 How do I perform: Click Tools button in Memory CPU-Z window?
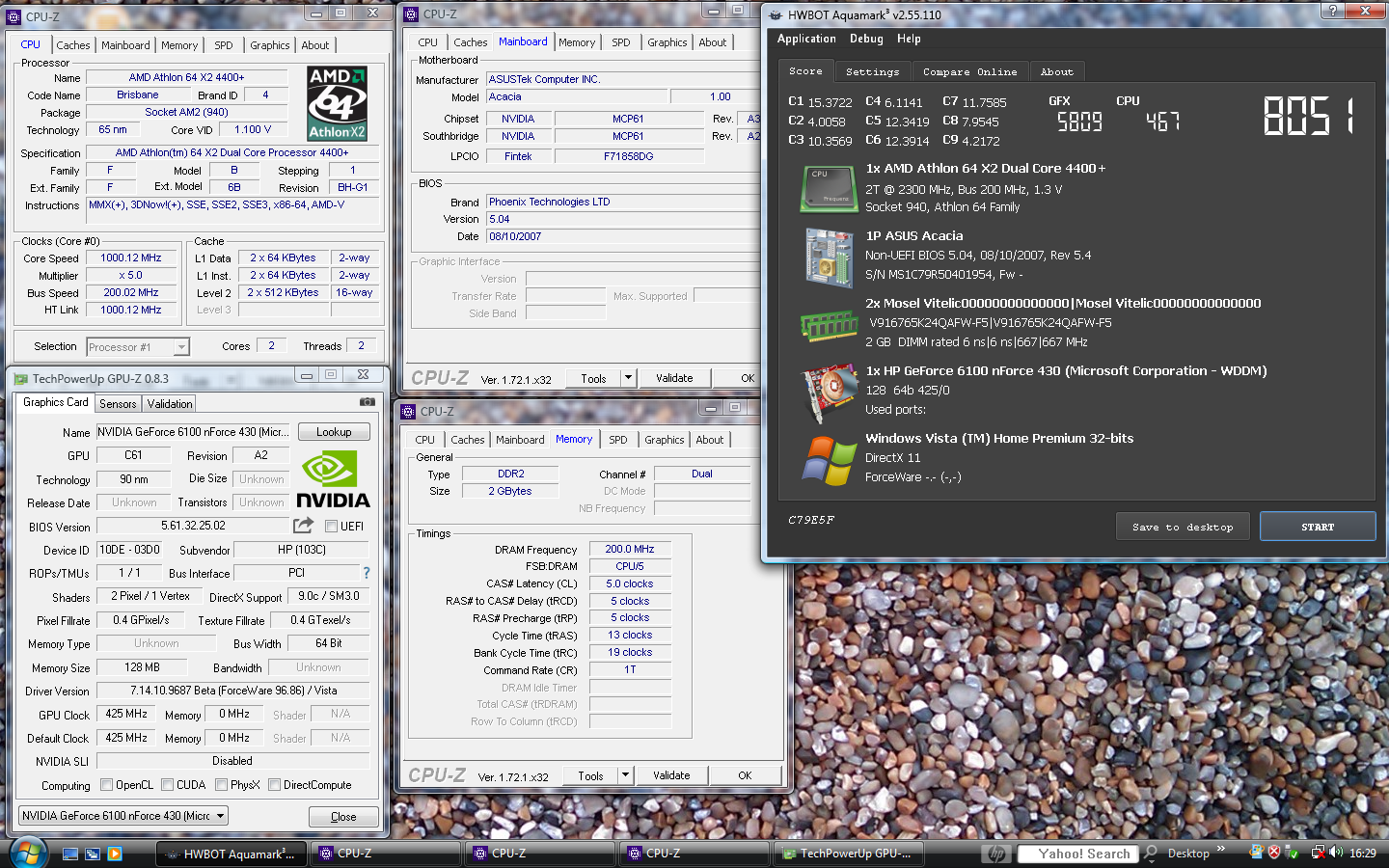[590, 775]
